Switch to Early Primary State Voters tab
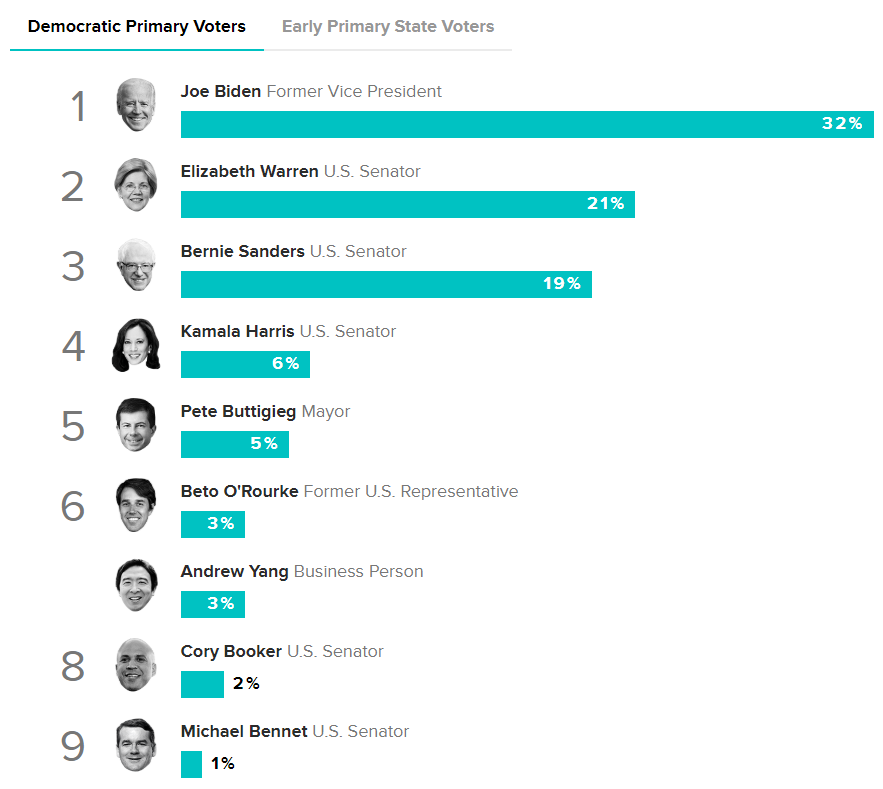883x789 pixels. [388, 27]
